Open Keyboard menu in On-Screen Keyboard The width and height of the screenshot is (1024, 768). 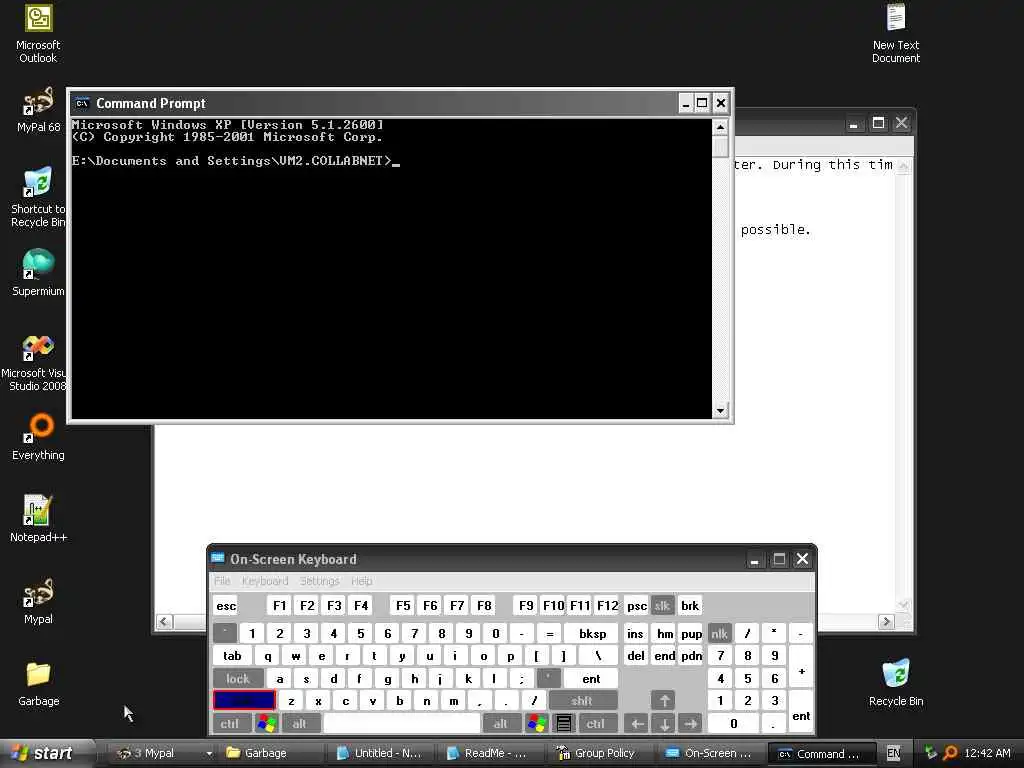click(x=264, y=581)
